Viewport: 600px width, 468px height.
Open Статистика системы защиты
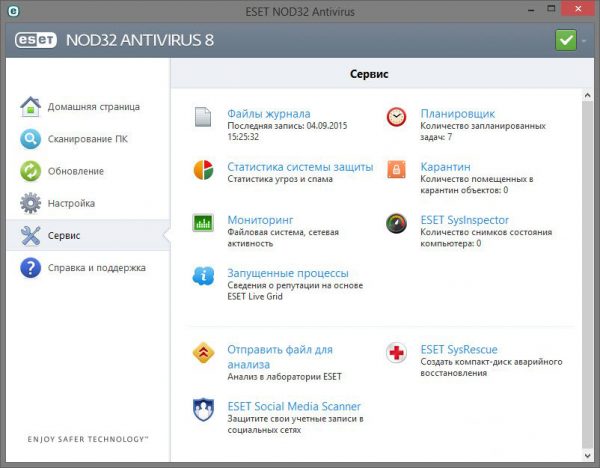300,167
